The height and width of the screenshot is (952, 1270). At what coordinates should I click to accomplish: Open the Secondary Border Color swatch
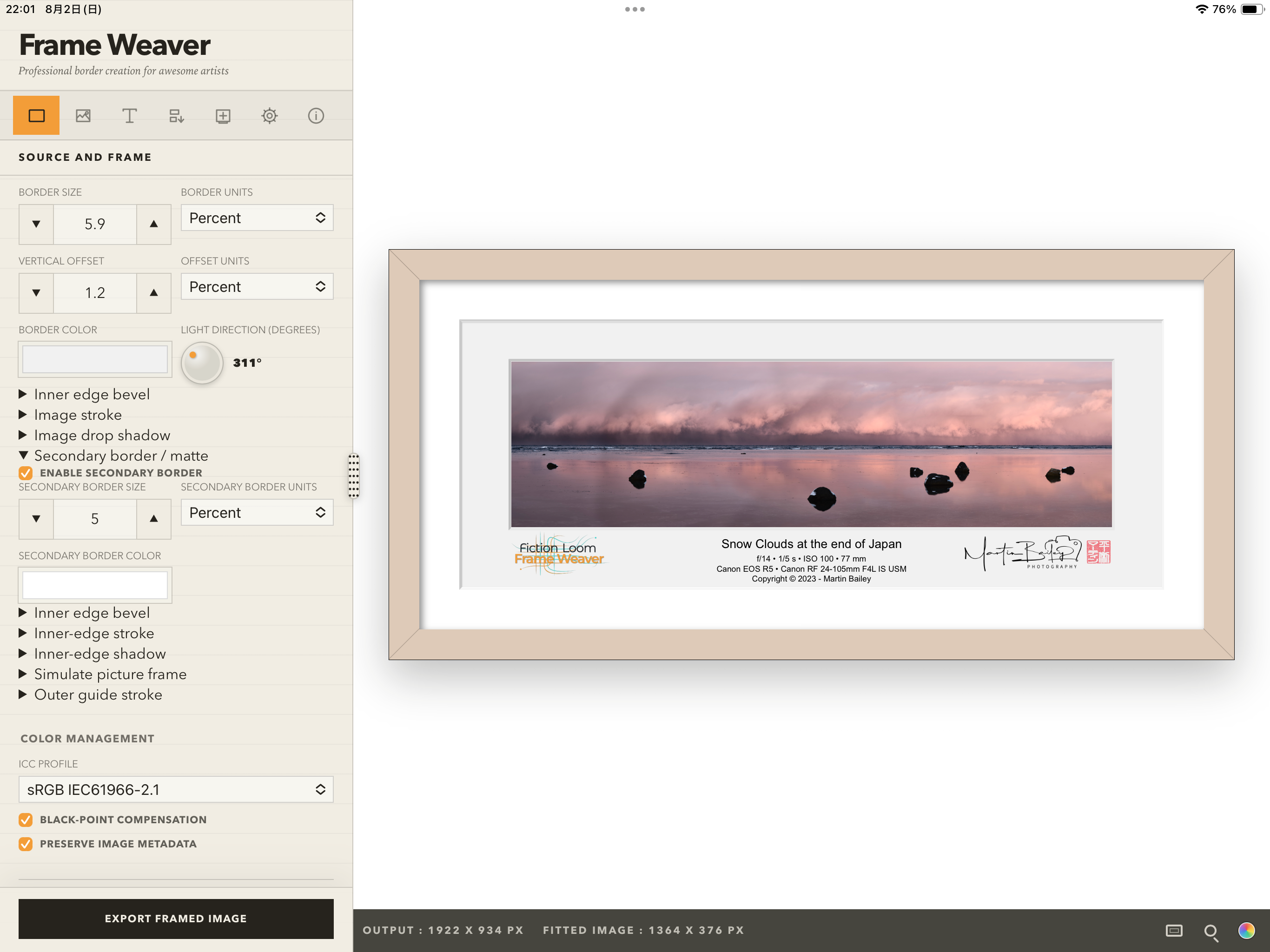(x=95, y=585)
